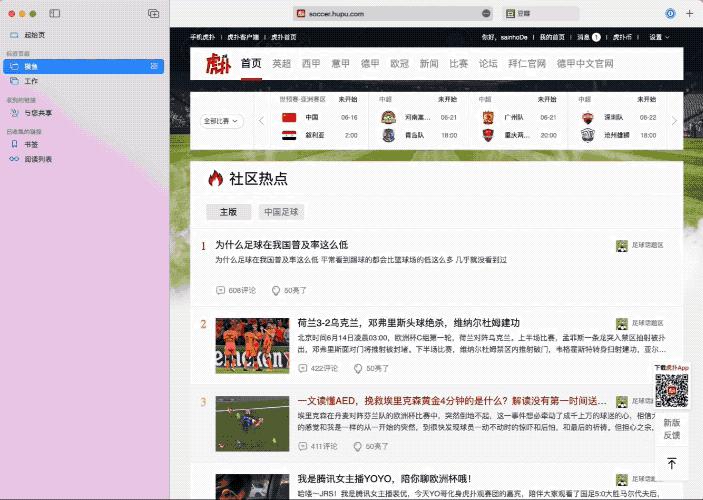This screenshot has width=703, height=500.
Task: Click the comment icon for 606评论
Action: [220, 290]
